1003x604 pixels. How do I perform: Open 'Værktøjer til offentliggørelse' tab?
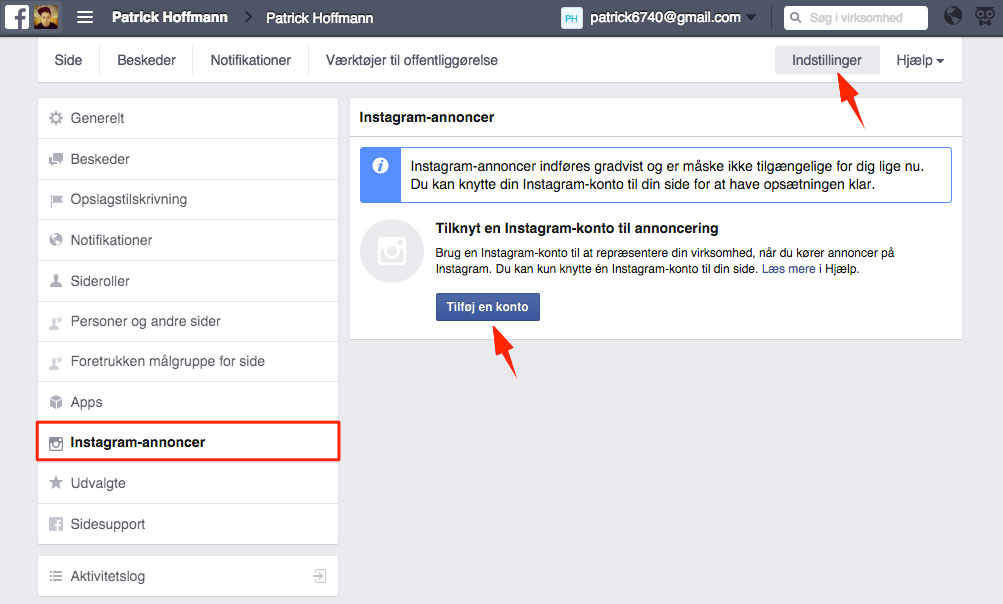[411, 60]
